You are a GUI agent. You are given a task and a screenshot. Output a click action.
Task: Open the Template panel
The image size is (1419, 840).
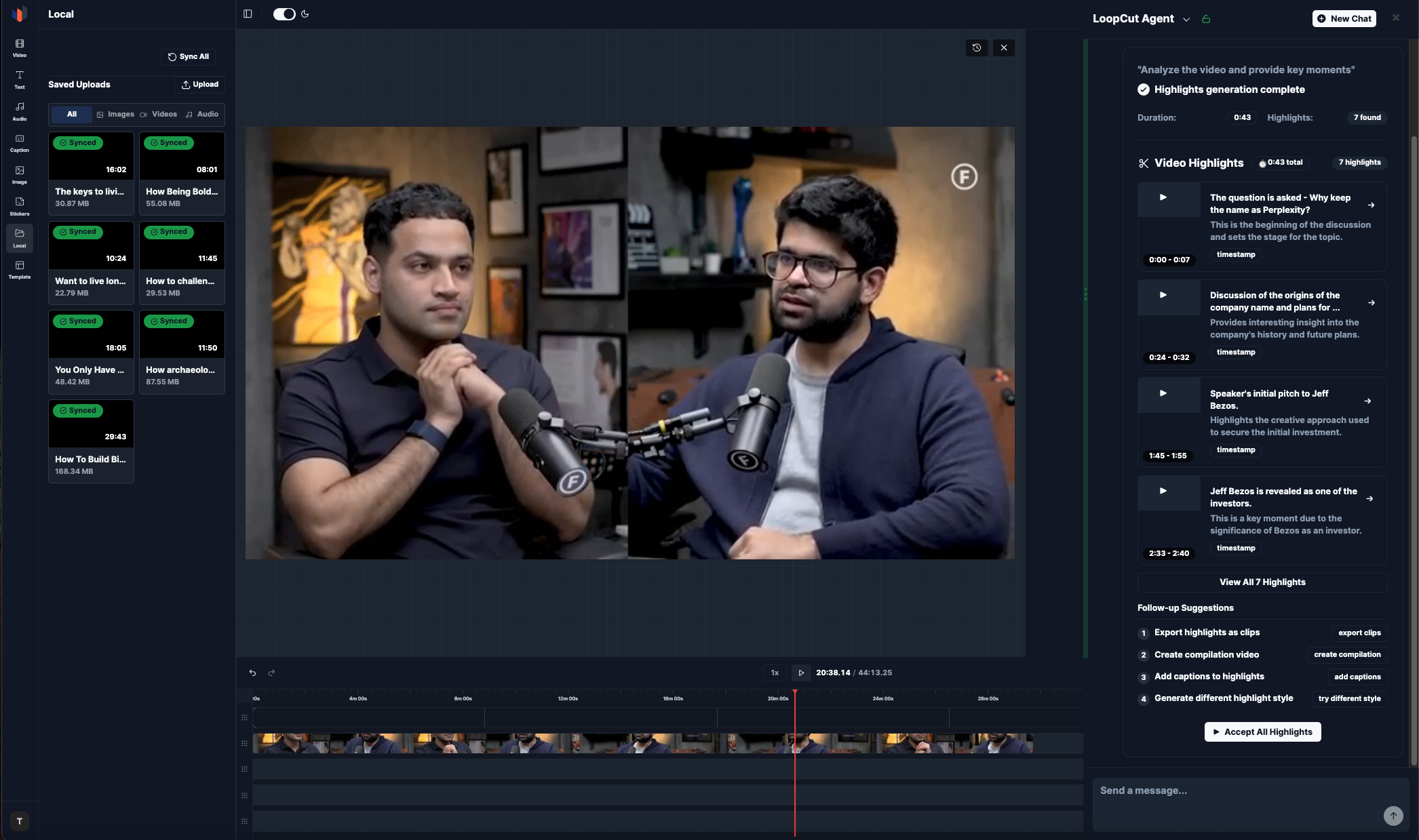pyautogui.click(x=20, y=269)
